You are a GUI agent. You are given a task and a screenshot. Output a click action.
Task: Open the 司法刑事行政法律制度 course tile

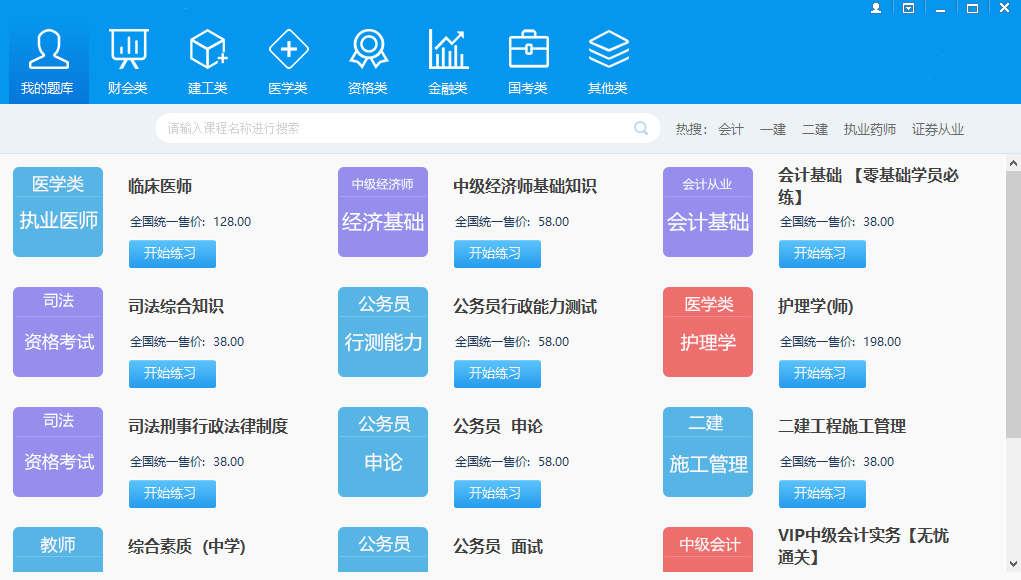[58, 452]
